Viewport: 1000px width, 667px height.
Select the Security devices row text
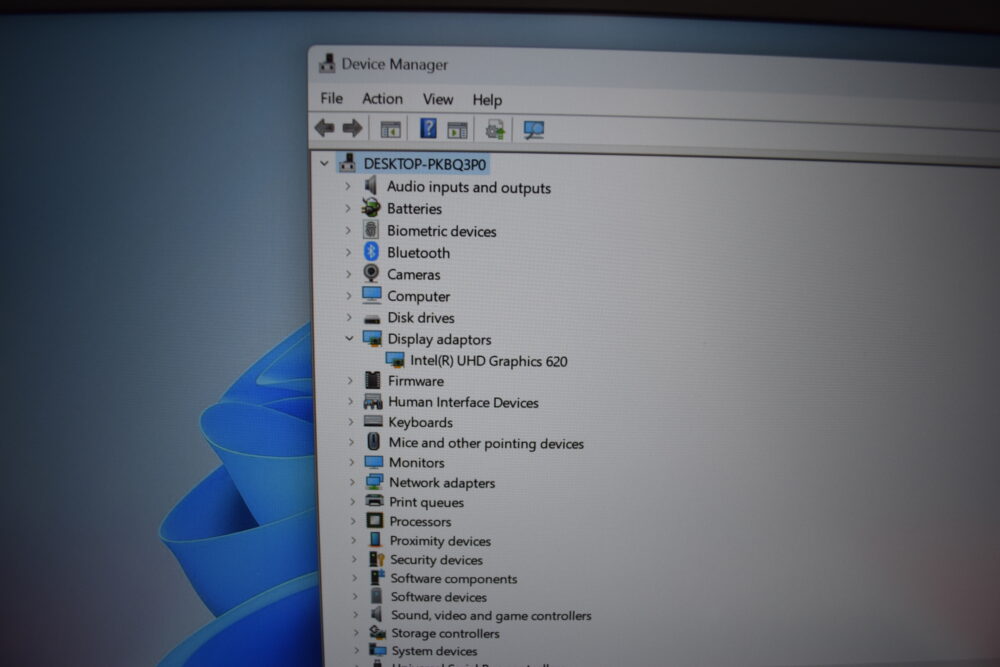click(x=436, y=560)
